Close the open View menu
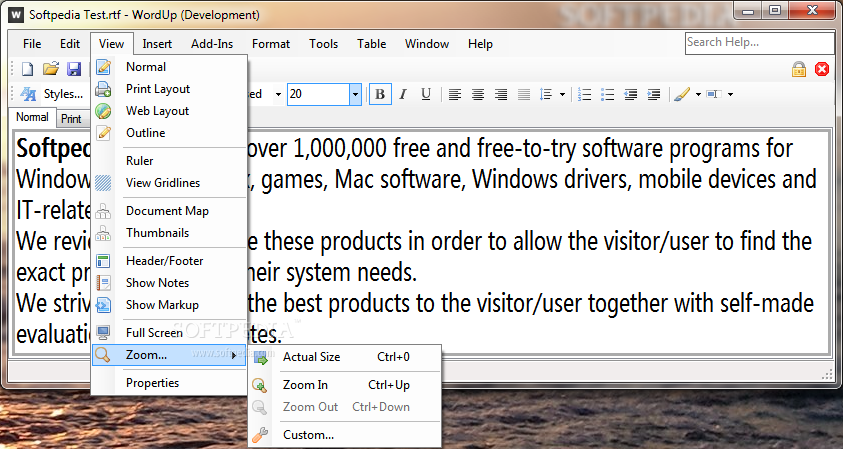843x449 pixels. [x=111, y=44]
